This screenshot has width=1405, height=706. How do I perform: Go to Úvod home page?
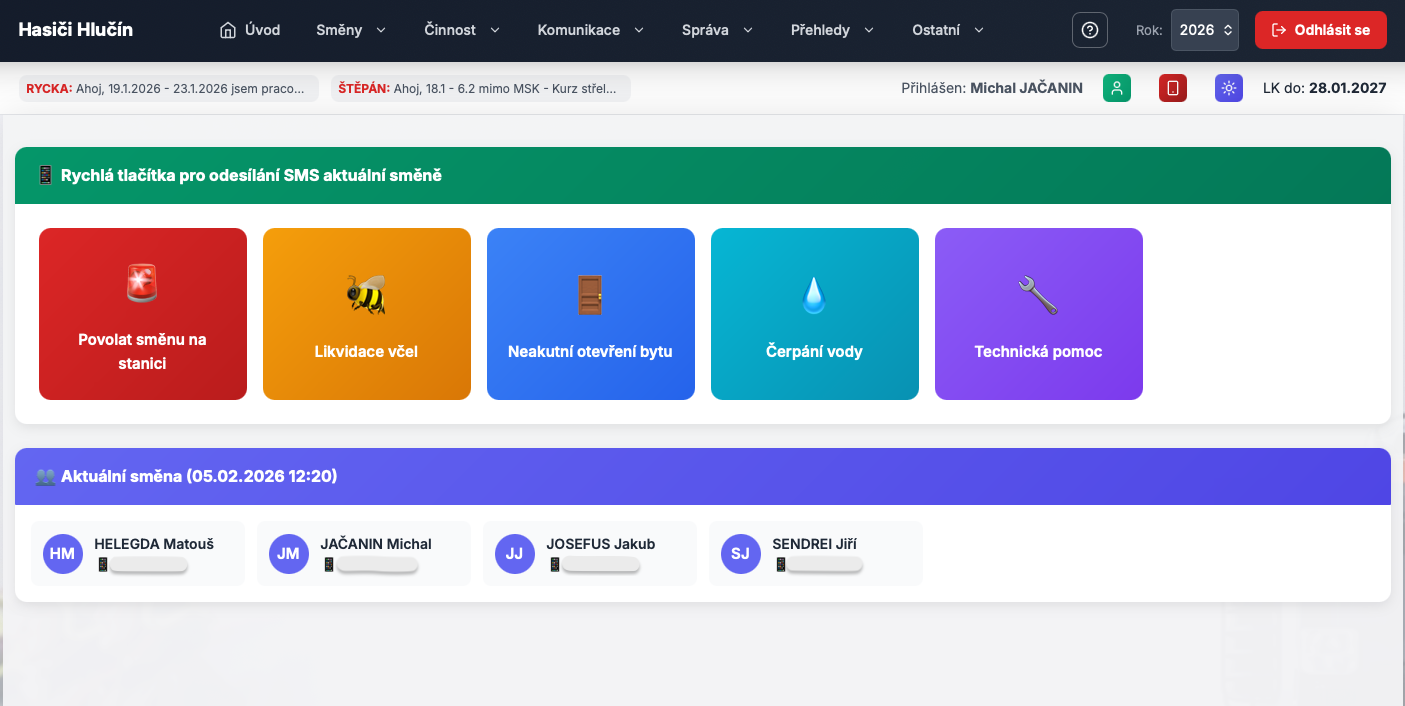(250, 30)
